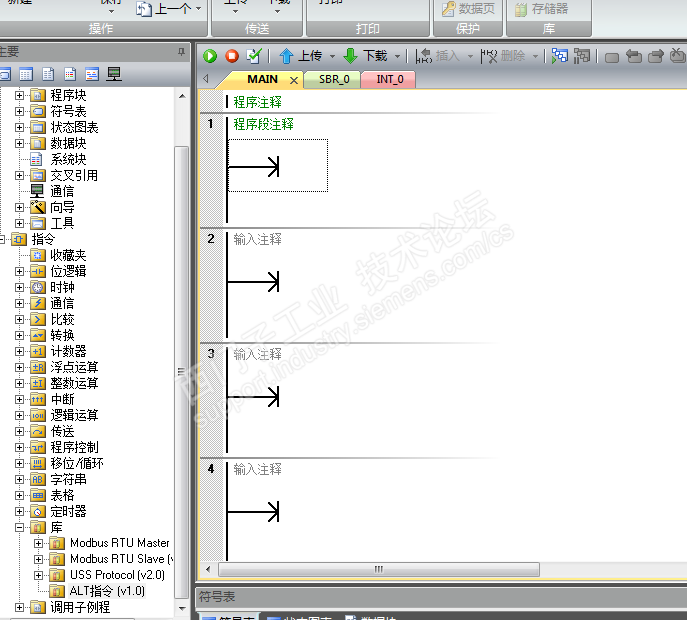Viewport: 687px width, 620px height.
Task: Click editor horizontal scroll-left arrow
Action: [208, 569]
